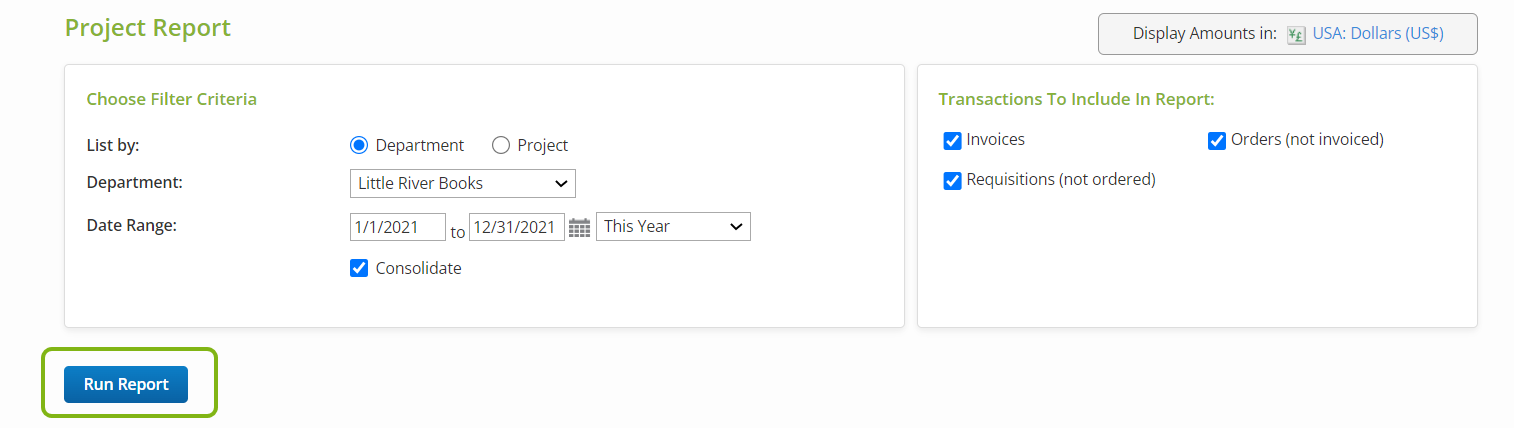Click the Date Range label

click(x=132, y=225)
